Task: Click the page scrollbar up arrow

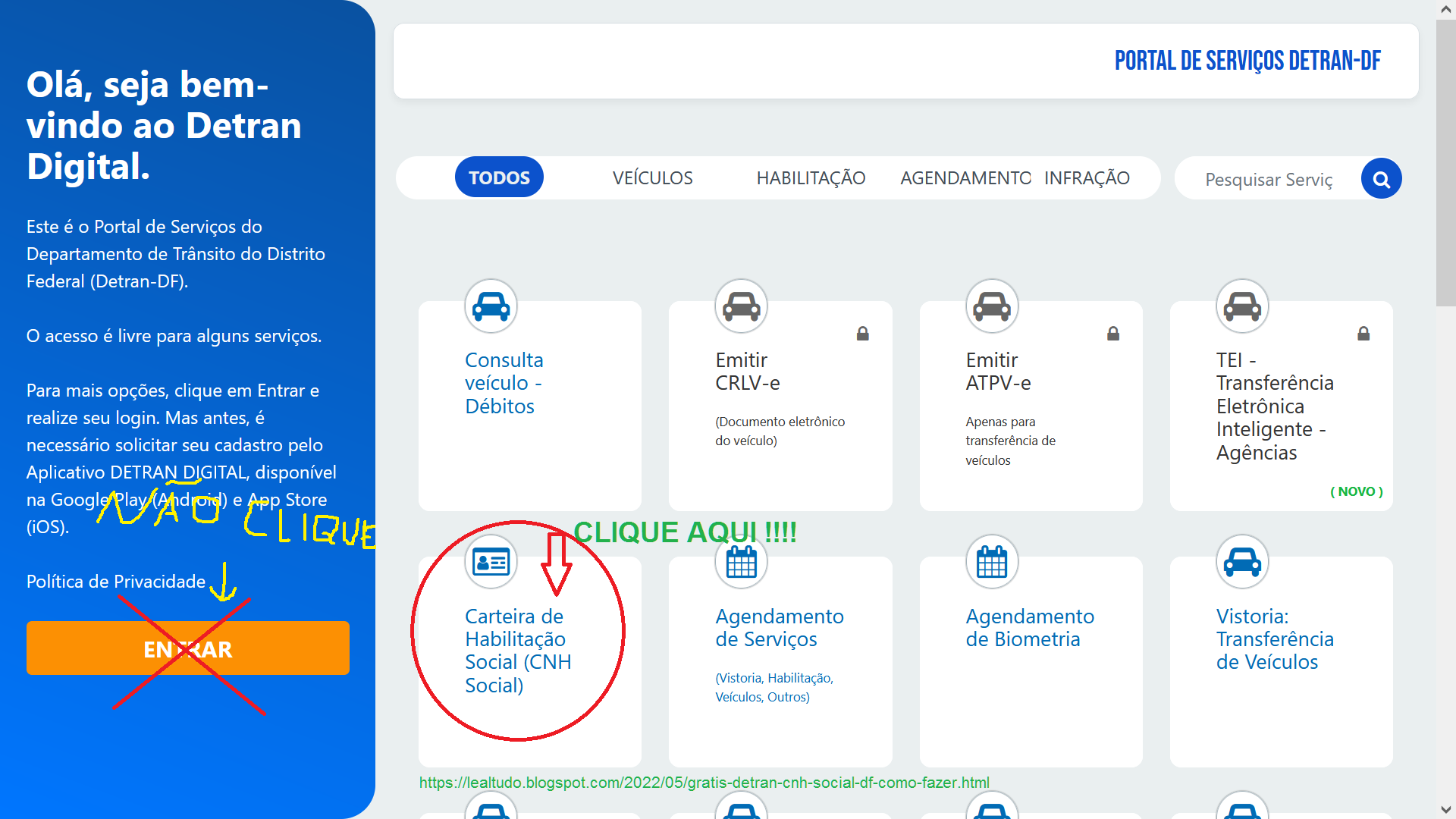Action: (1445, 10)
